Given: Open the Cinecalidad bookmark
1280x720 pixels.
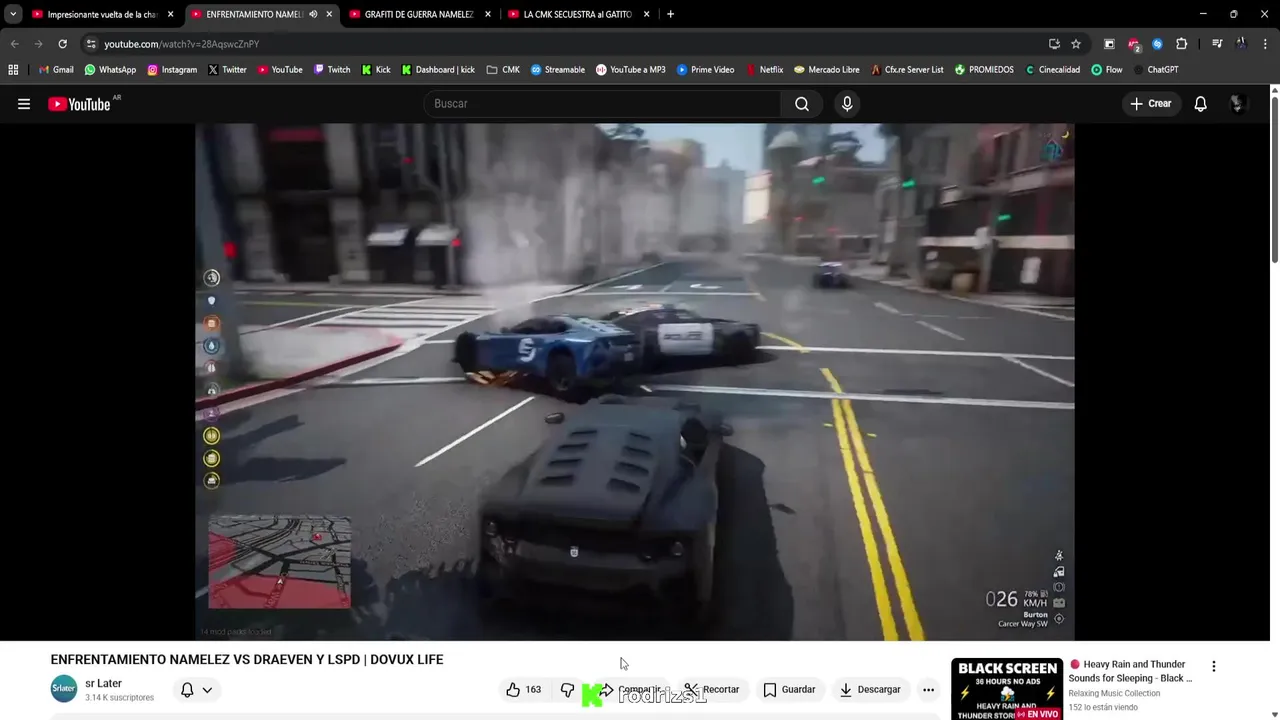Looking at the screenshot, I should coord(1052,70).
